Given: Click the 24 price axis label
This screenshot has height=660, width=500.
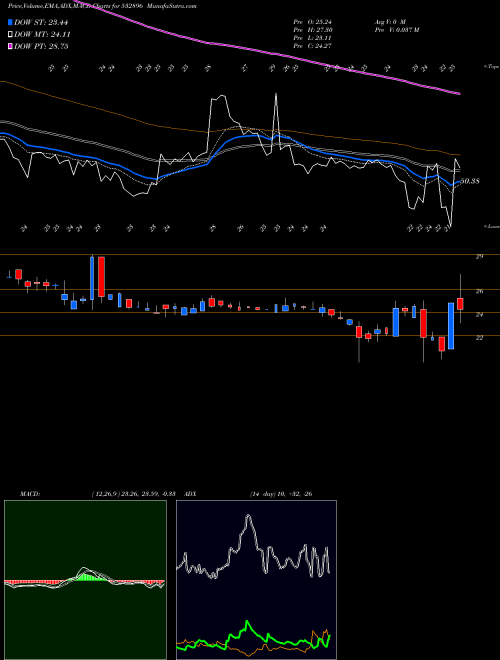Looking at the screenshot, I should click(479, 314).
